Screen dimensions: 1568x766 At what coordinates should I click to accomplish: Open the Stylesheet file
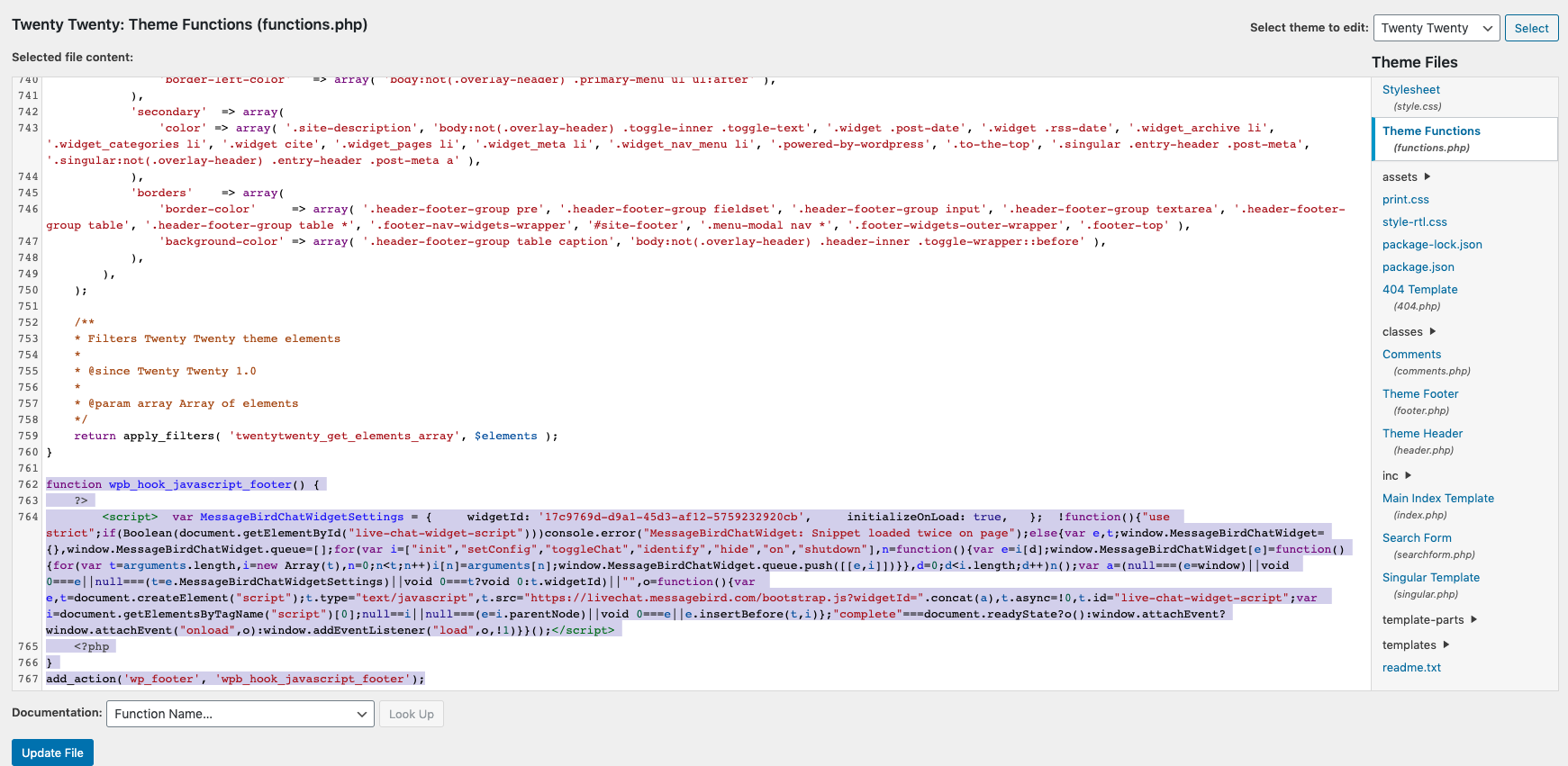pyautogui.click(x=1410, y=90)
